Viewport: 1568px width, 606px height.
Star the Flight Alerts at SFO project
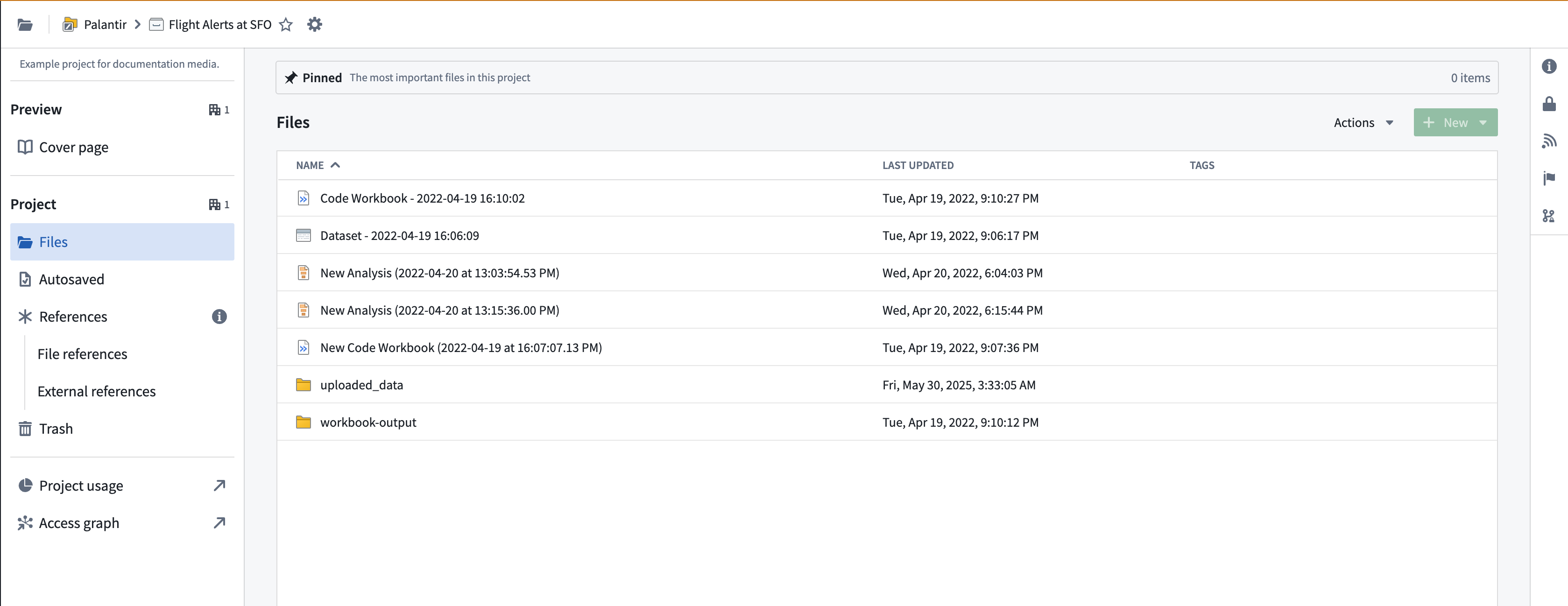point(285,24)
